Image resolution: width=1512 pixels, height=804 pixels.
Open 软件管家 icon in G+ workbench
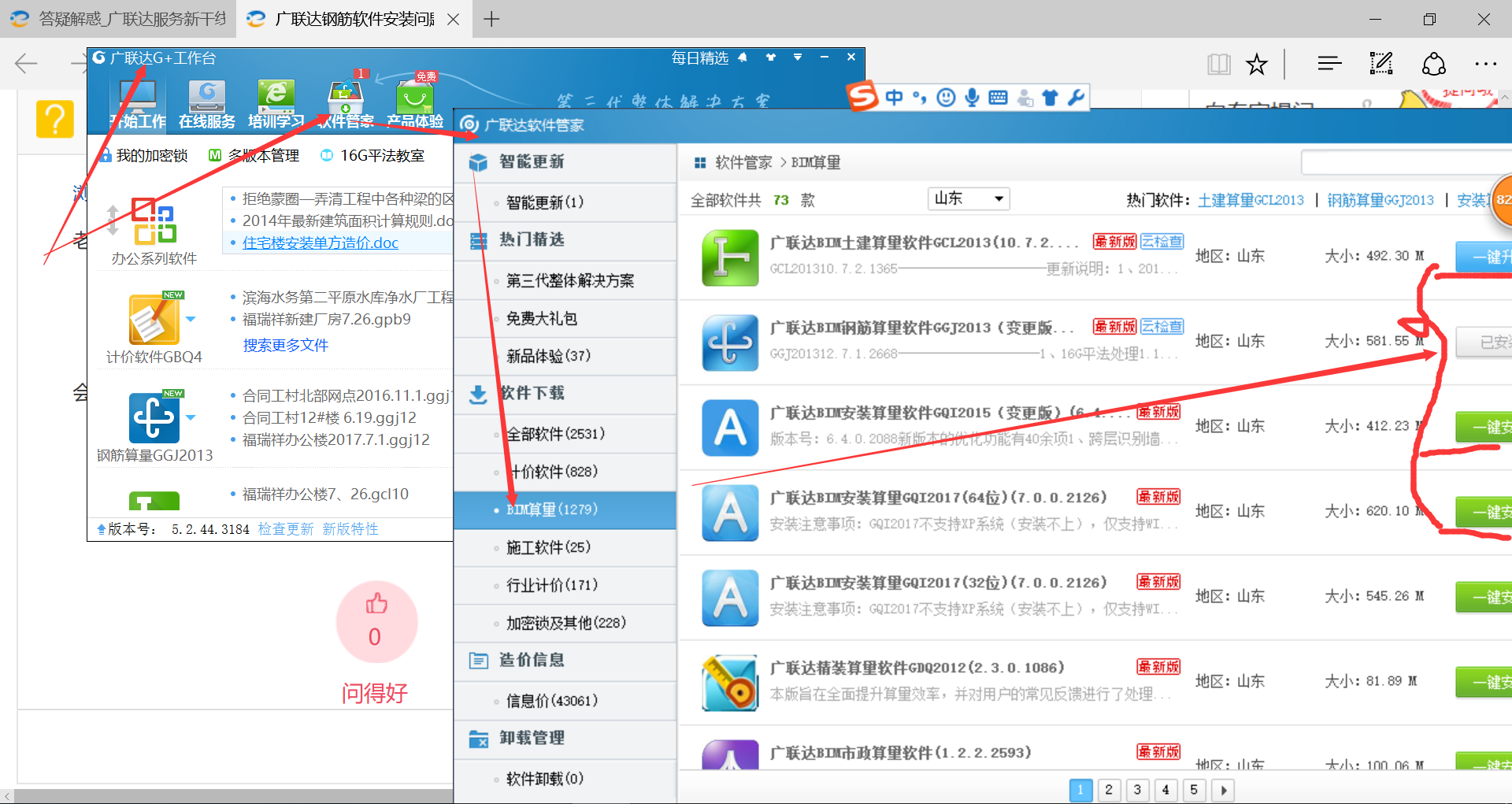coord(345,103)
